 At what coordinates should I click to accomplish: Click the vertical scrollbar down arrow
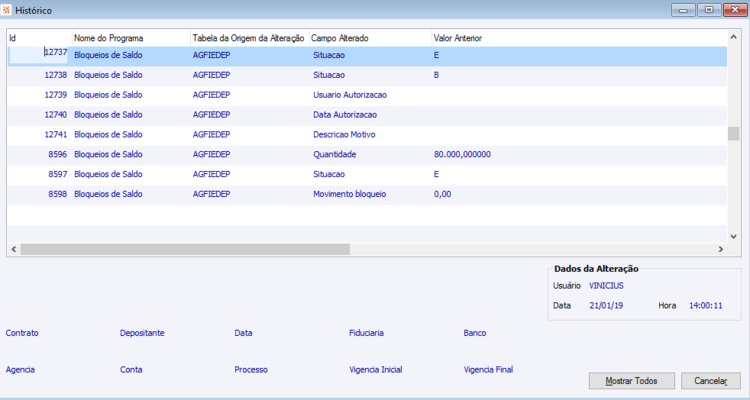click(x=733, y=236)
